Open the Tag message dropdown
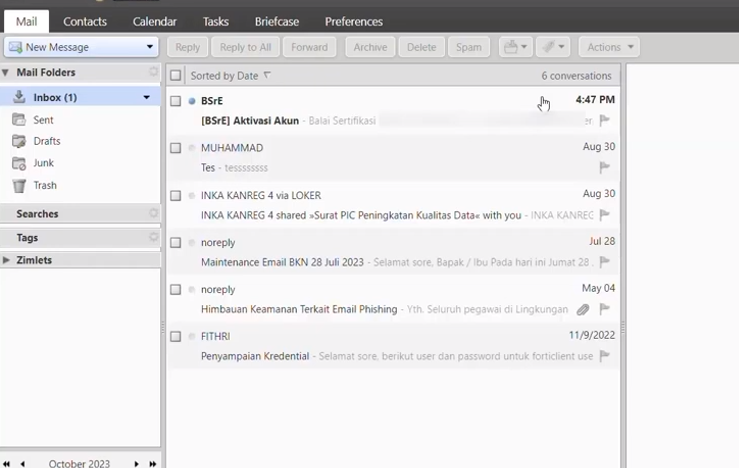The image size is (739, 468). click(553, 47)
